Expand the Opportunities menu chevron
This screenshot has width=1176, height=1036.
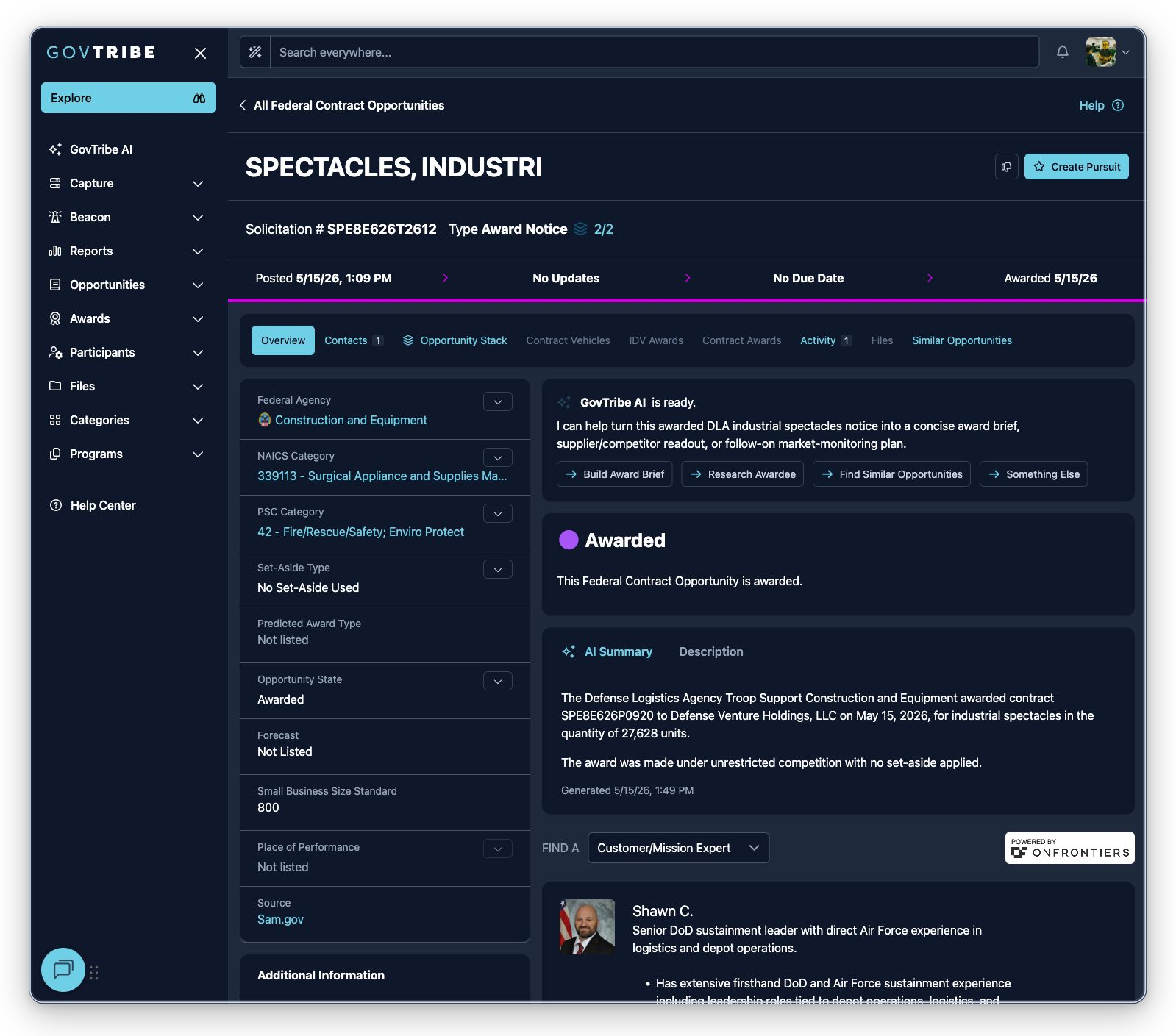(198, 285)
